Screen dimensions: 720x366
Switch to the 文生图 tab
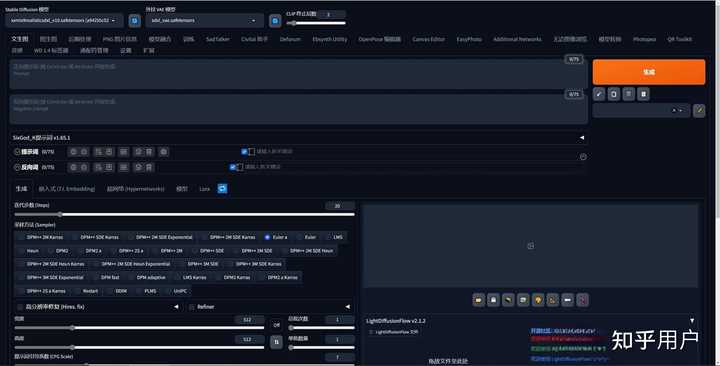(20, 39)
